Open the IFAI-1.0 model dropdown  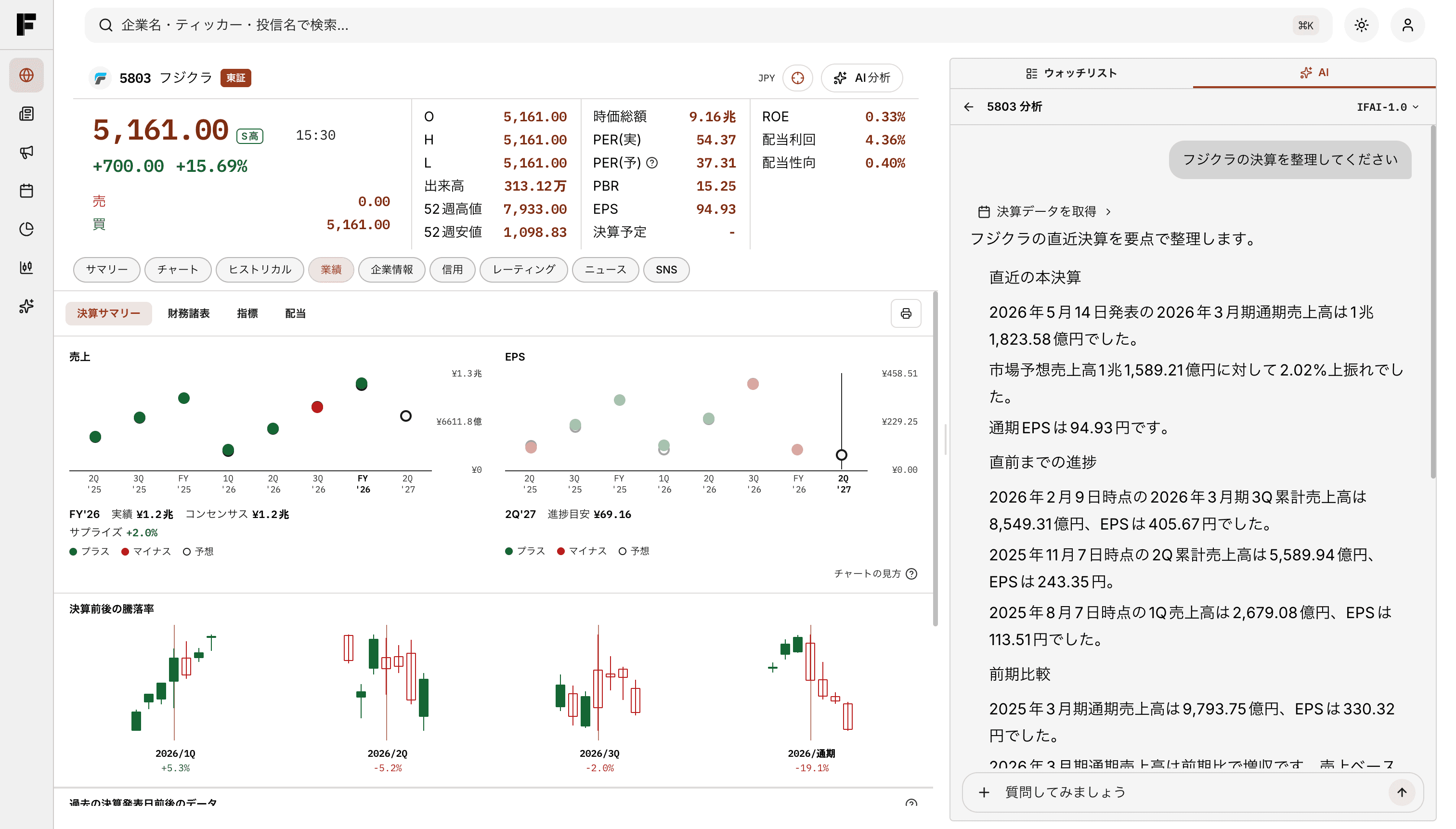pyautogui.click(x=1387, y=107)
